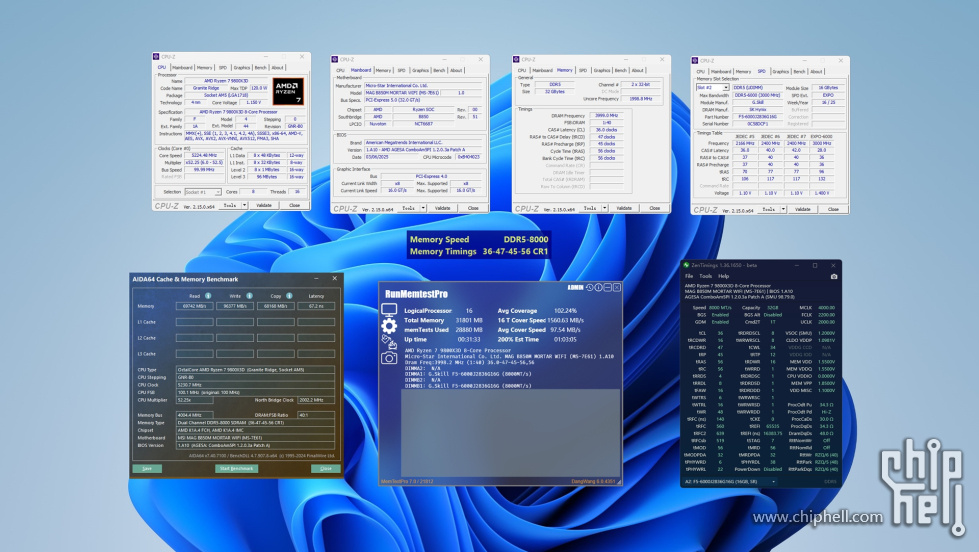The width and height of the screenshot is (979, 552).
Task: Click the CPU Type field in AIDA64
Action: click(255, 370)
